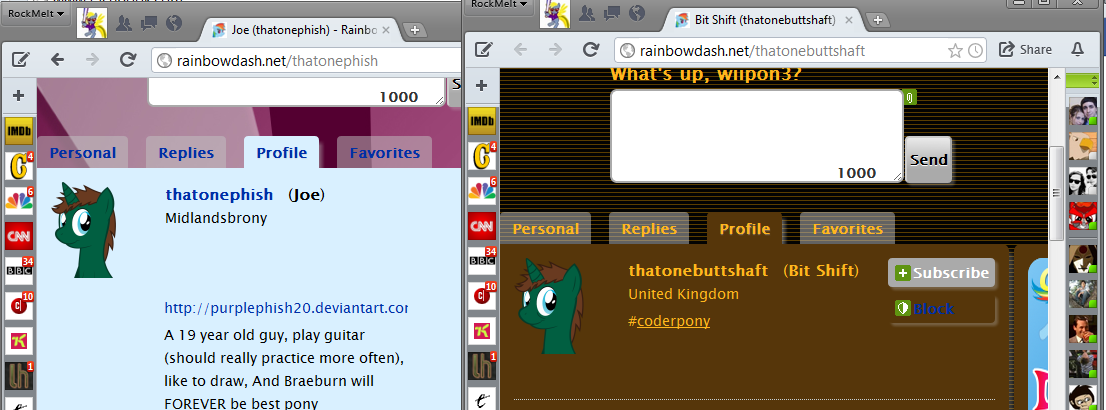Open the RockMelt menu in the right window
Image resolution: width=1106 pixels, height=410 pixels.
499,4
